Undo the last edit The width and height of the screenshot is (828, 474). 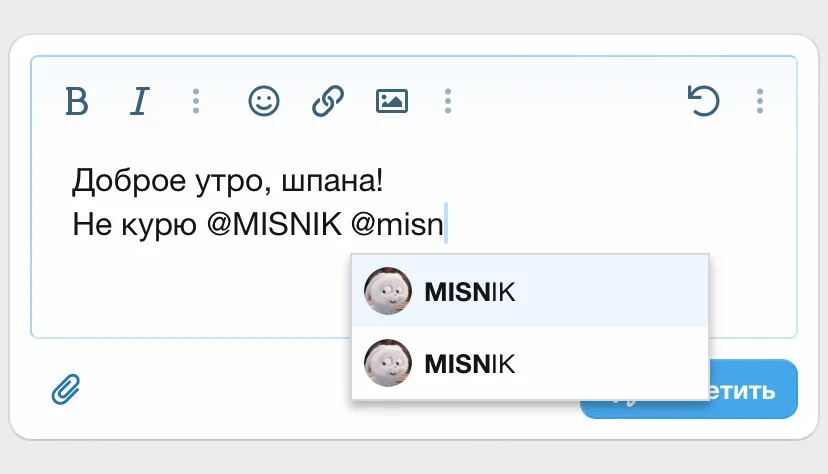click(704, 101)
